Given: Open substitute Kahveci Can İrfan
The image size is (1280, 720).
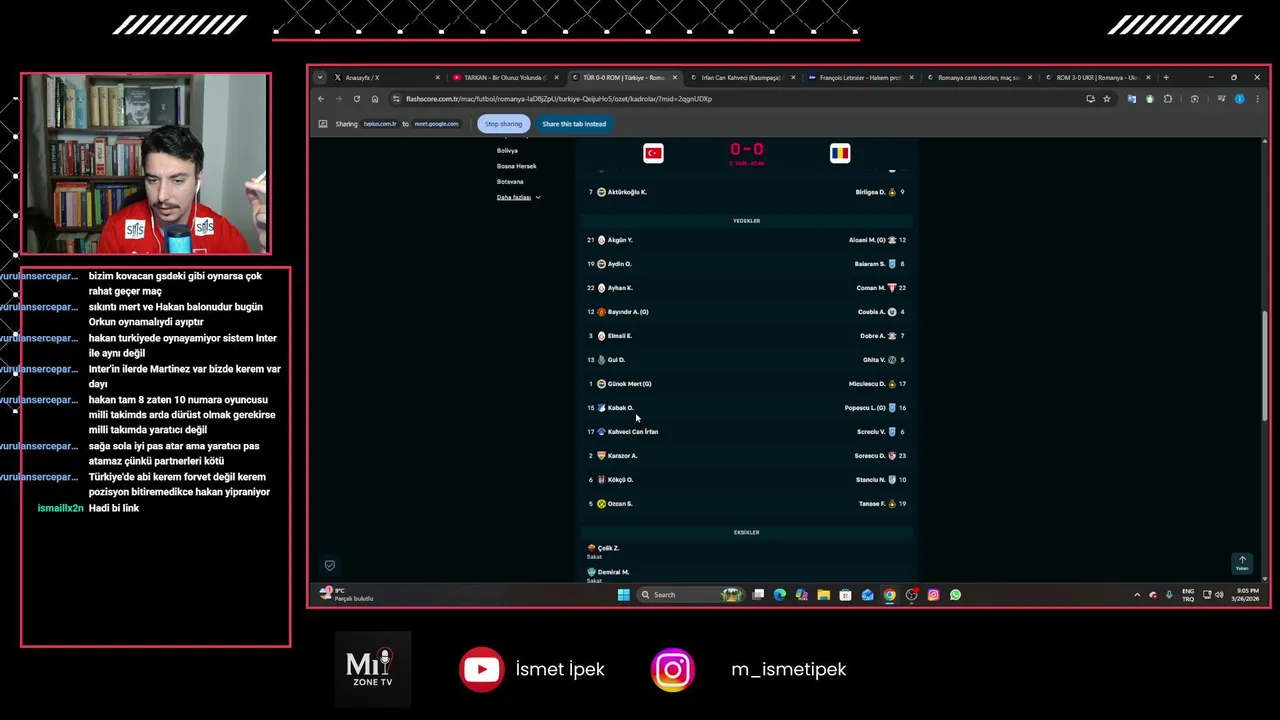Looking at the screenshot, I should click(633, 432).
